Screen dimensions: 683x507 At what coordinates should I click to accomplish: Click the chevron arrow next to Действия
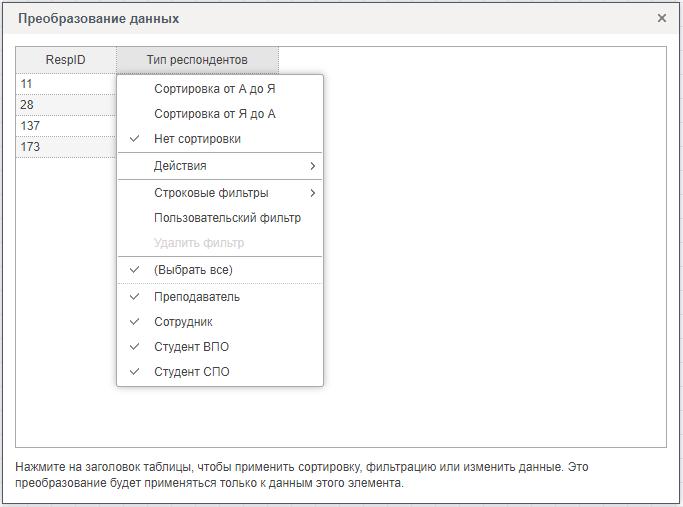(x=312, y=166)
